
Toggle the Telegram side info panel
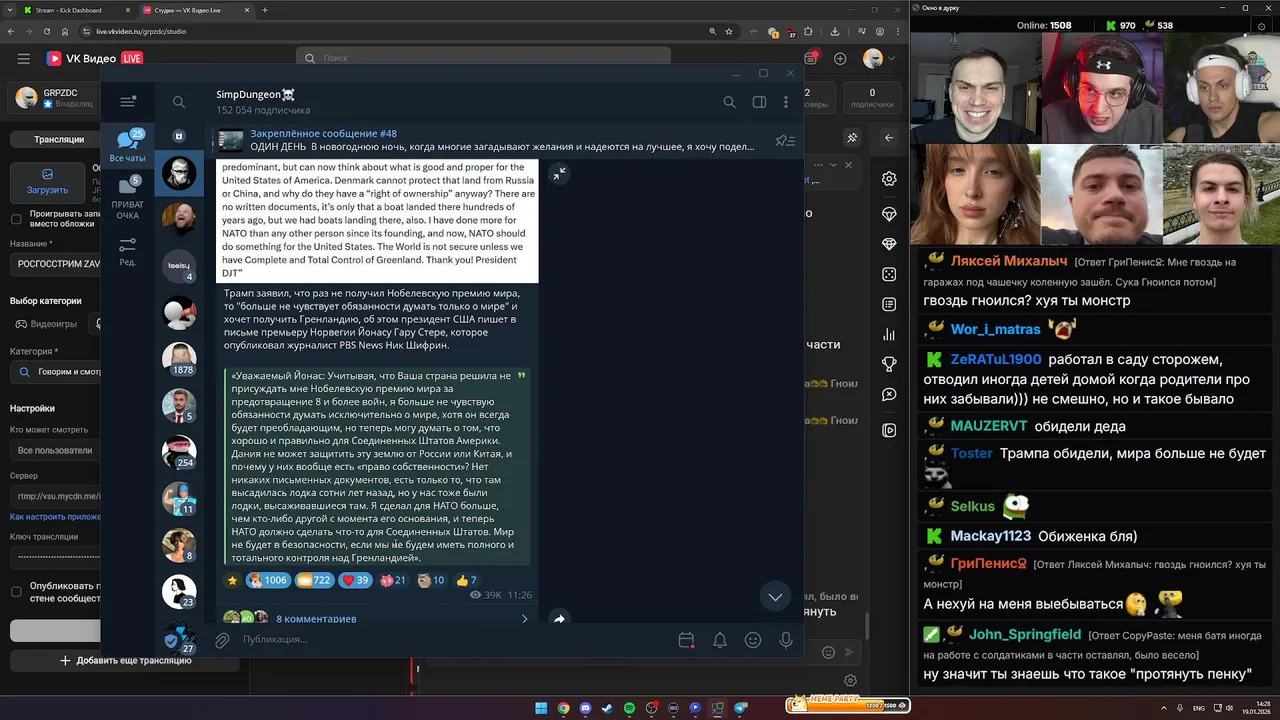pos(759,102)
